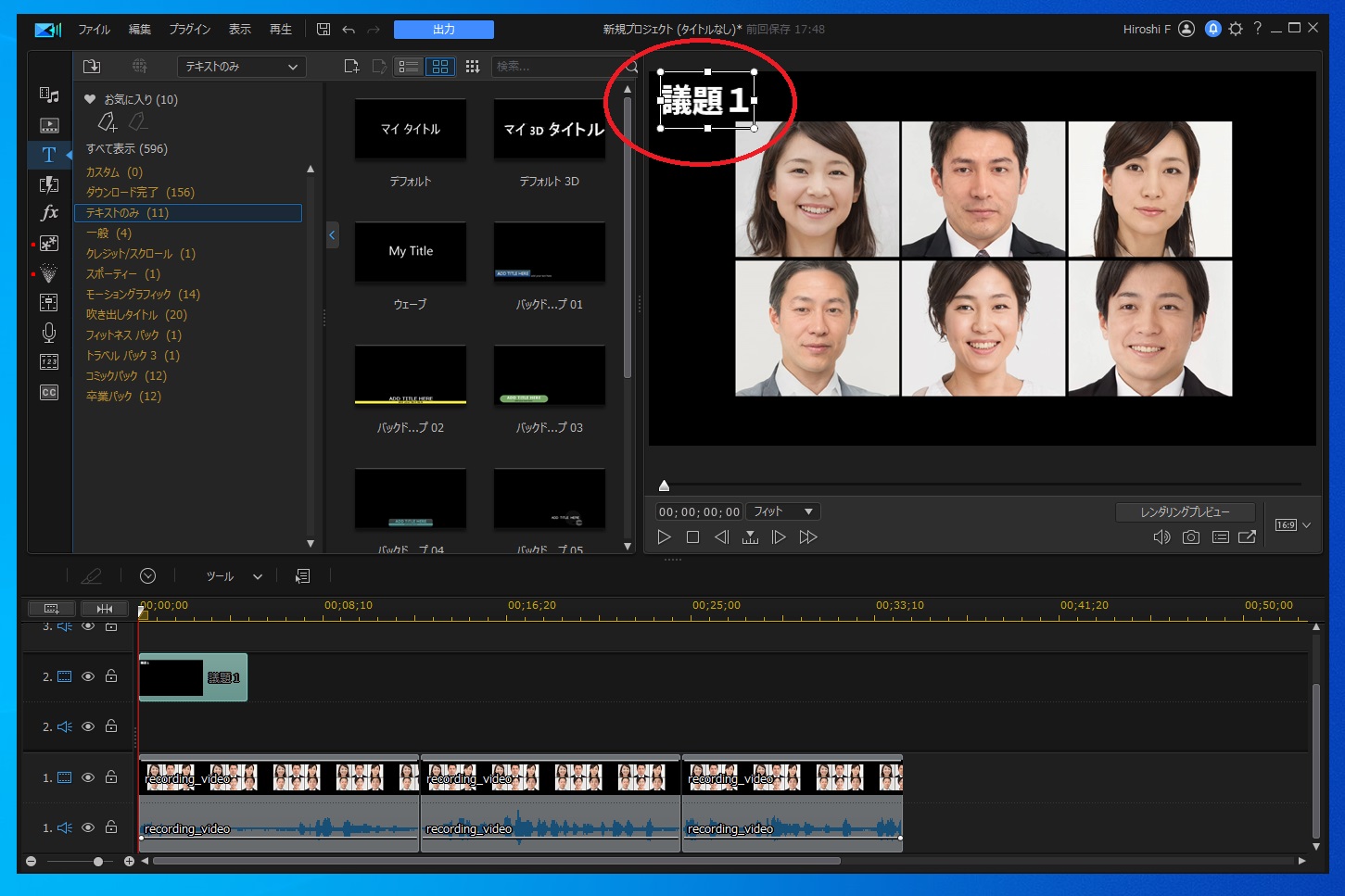Toggle visibility of video track 2
Screen dimensions: 1345x896
pyautogui.click(x=88, y=677)
